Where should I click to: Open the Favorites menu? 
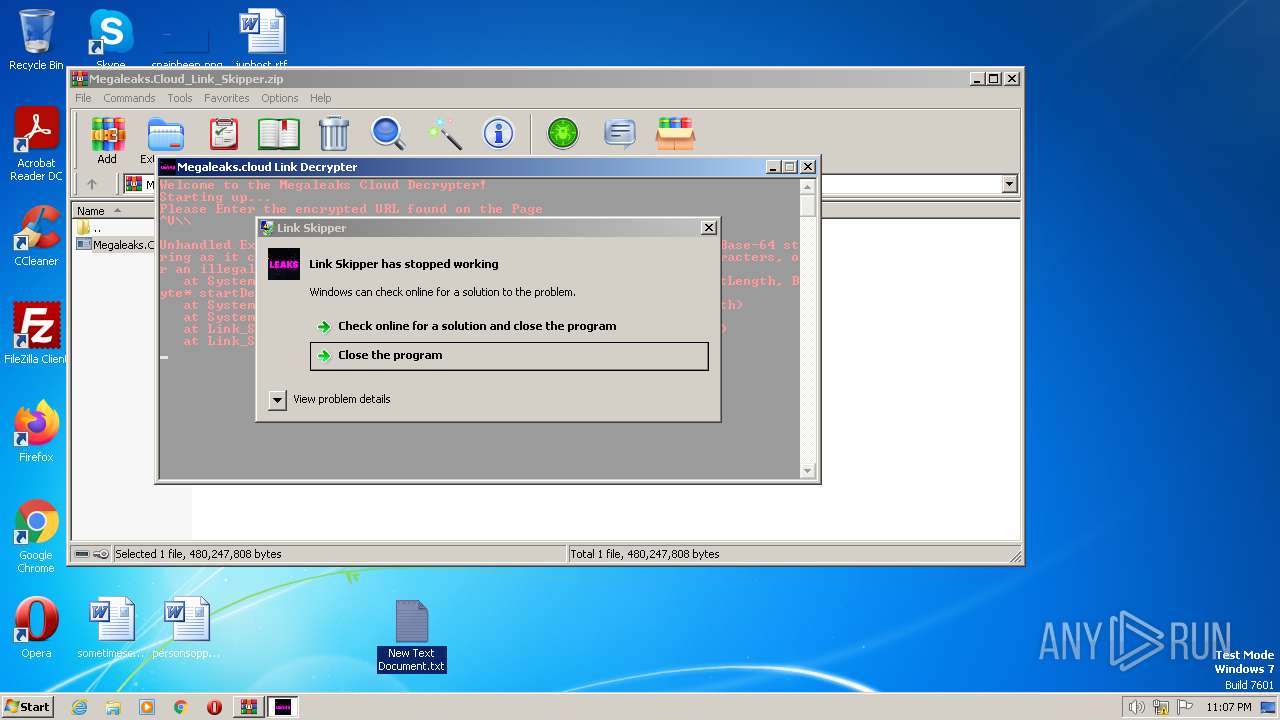point(227,98)
